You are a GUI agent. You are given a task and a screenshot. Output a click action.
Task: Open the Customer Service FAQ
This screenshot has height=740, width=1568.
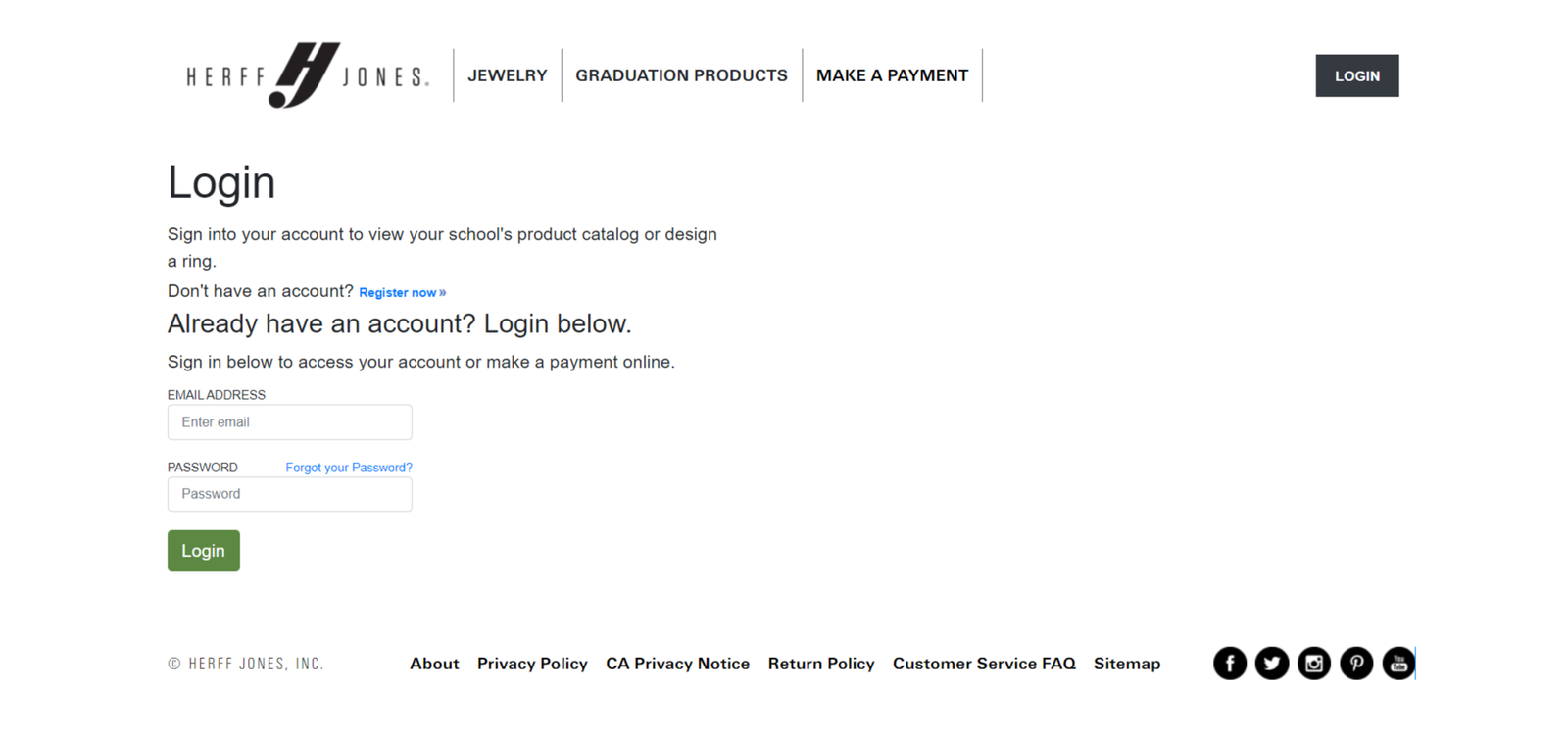(x=983, y=664)
